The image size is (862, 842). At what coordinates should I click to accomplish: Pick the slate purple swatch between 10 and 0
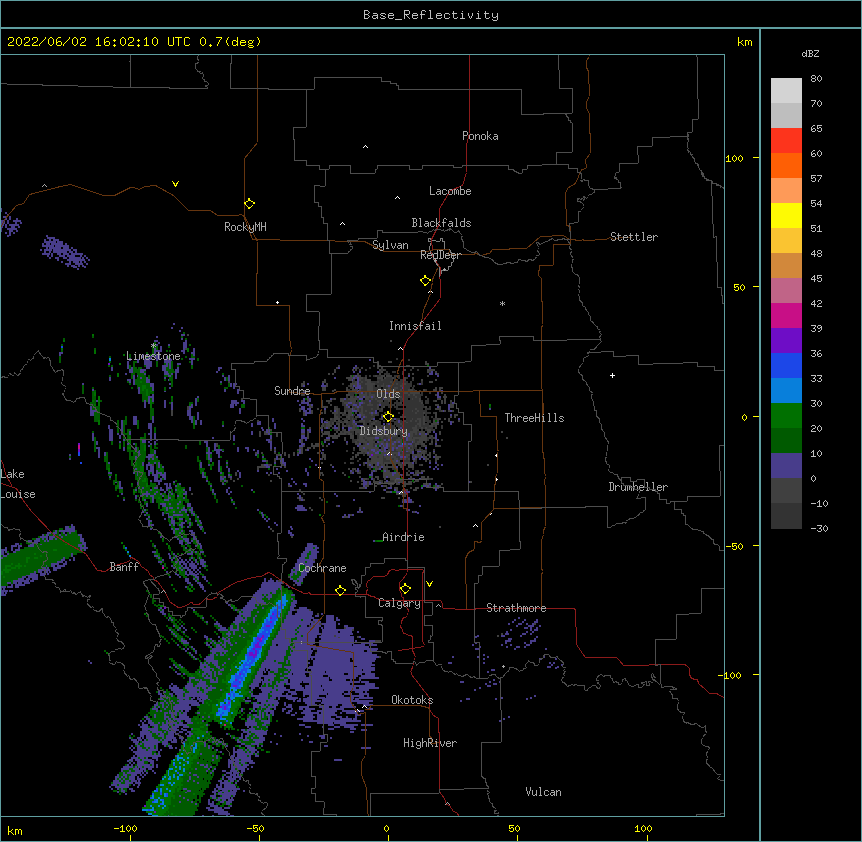click(x=786, y=466)
